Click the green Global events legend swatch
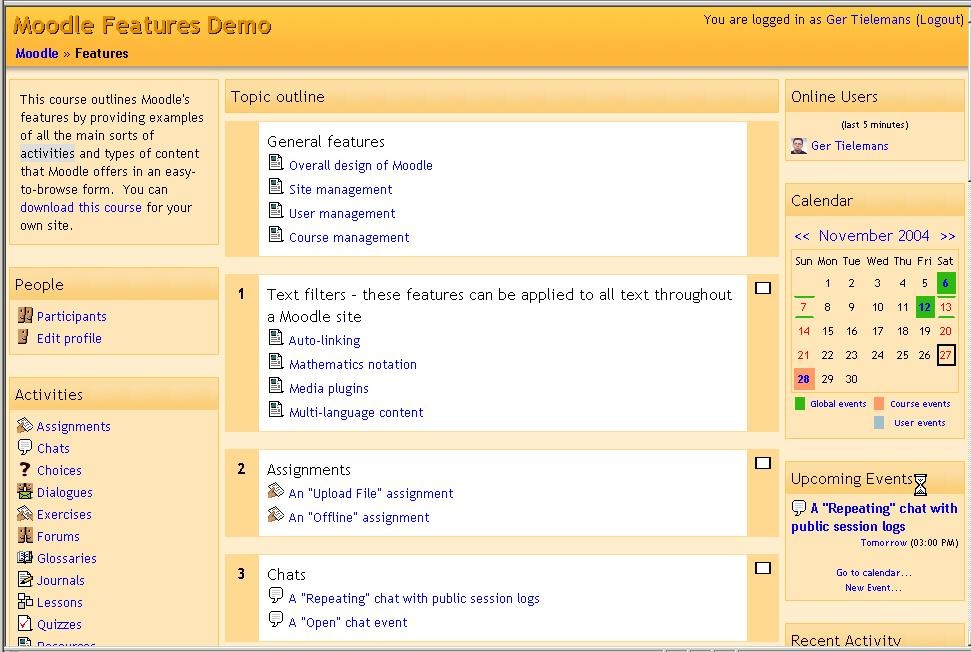Viewport: 971px width, 652px height. pos(799,404)
